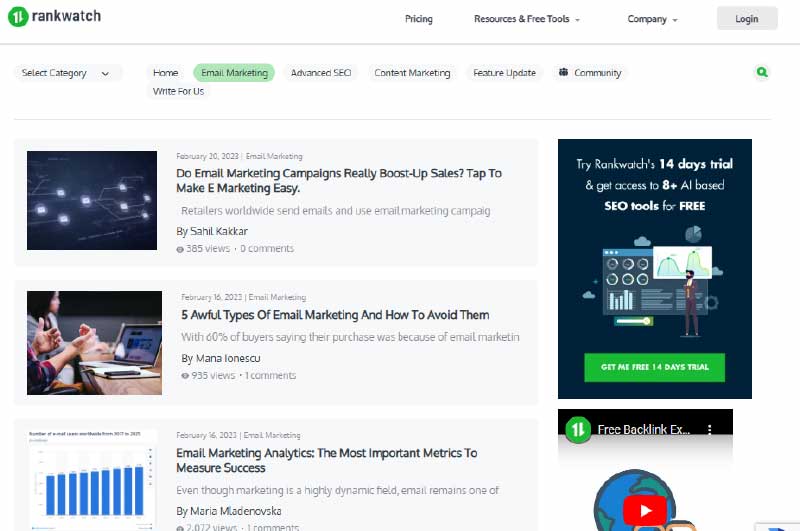Click the eye views icon for 935 views
Screen dimensions: 800x531
(185, 376)
